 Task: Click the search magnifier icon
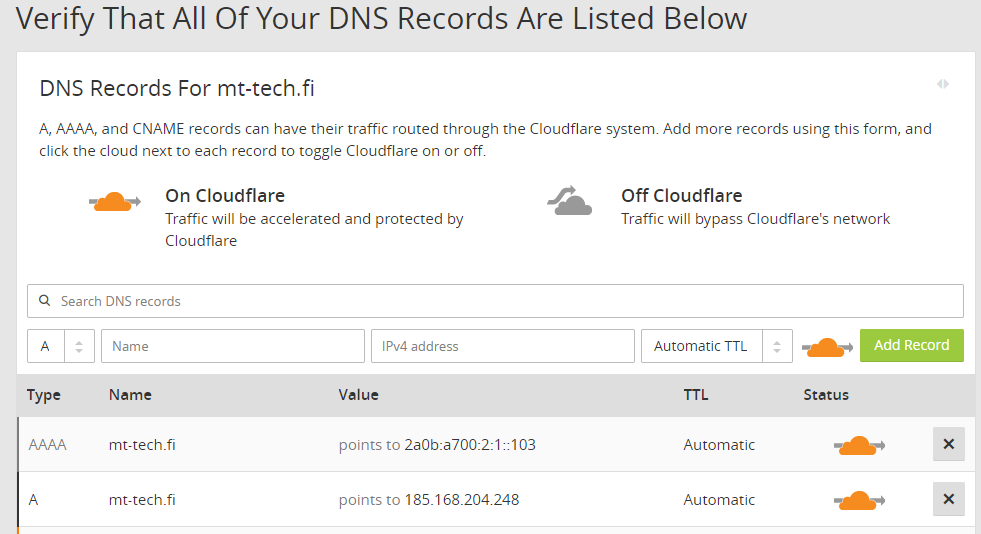click(45, 301)
